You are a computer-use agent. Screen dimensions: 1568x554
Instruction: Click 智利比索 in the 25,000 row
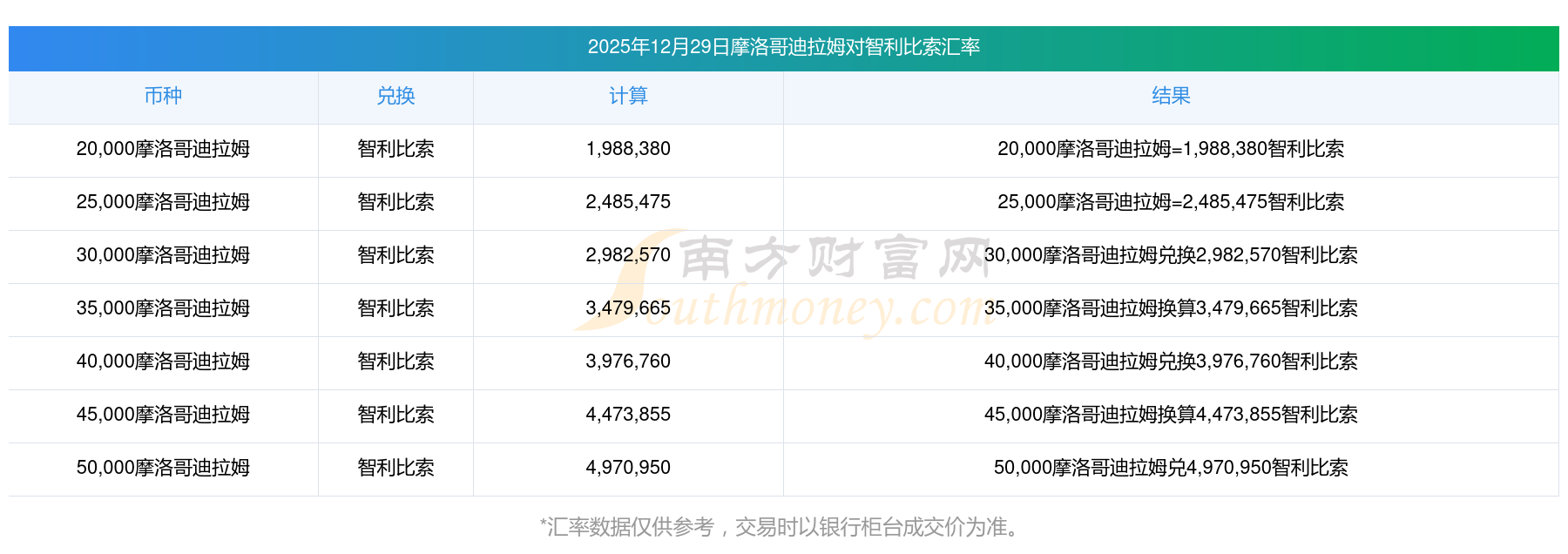click(395, 202)
